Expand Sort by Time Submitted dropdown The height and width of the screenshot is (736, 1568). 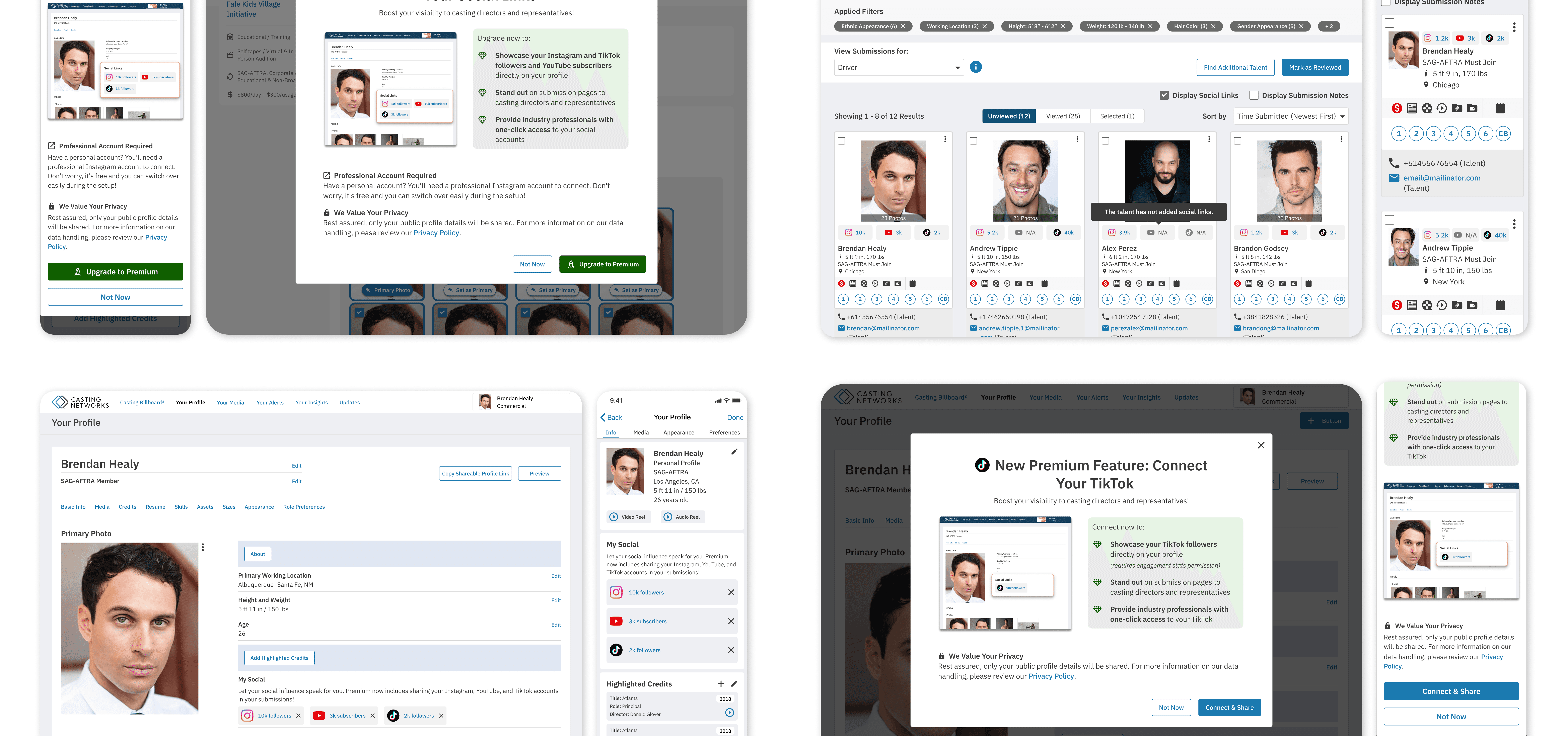pyautogui.click(x=1290, y=116)
